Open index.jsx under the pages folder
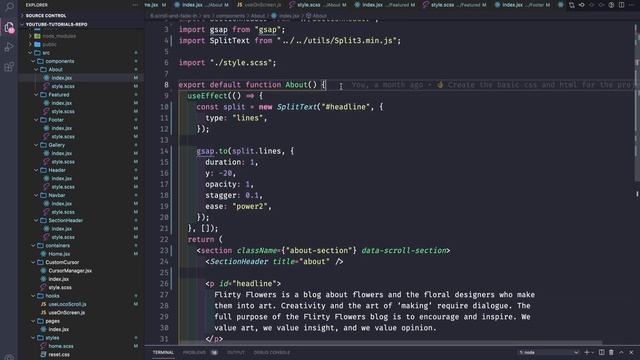The width and height of the screenshot is (640, 360). click(58, 329)
